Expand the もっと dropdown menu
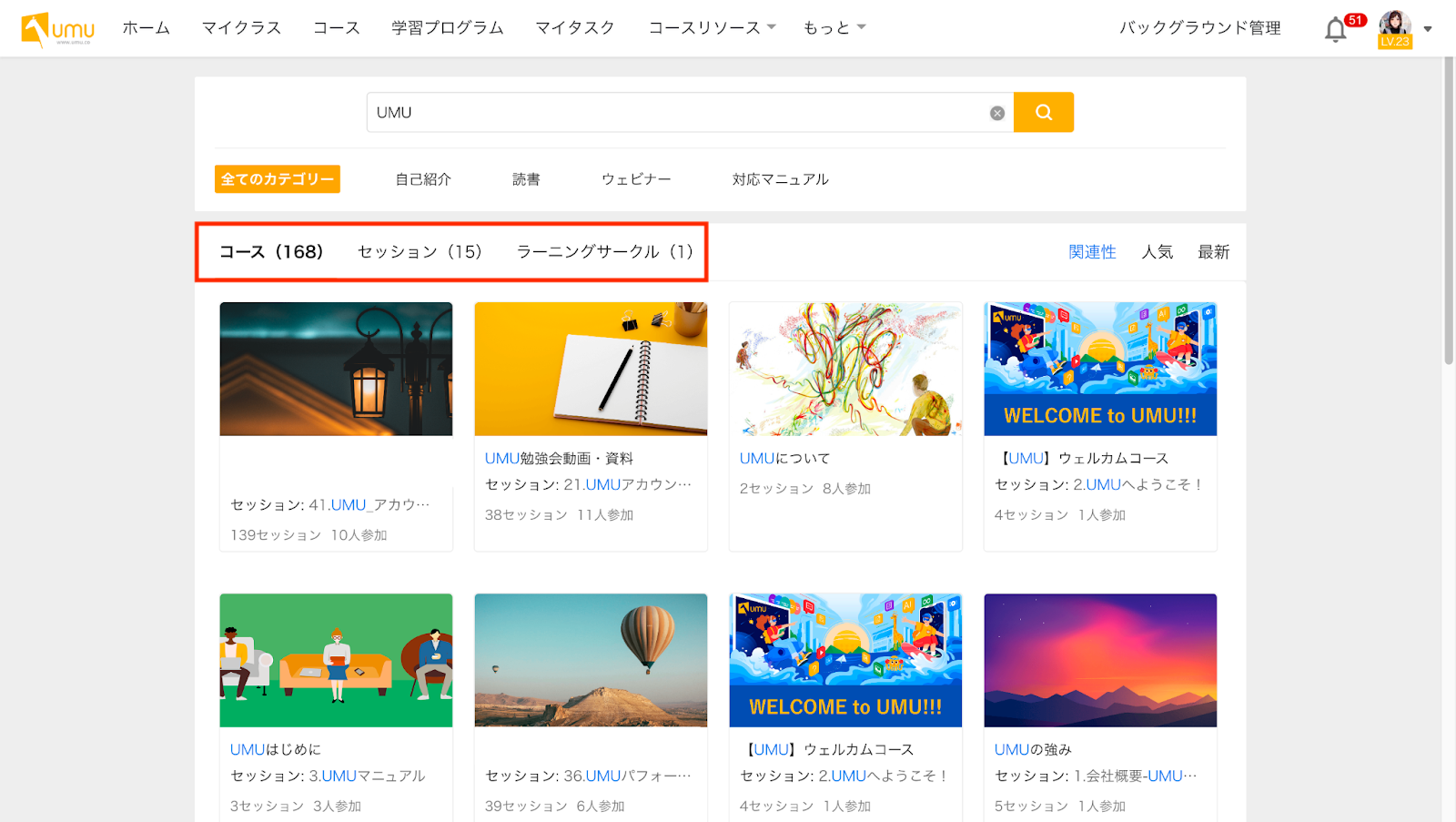Image resolution: width=1456 pixels, height=822 pixels. coord(834,28)
